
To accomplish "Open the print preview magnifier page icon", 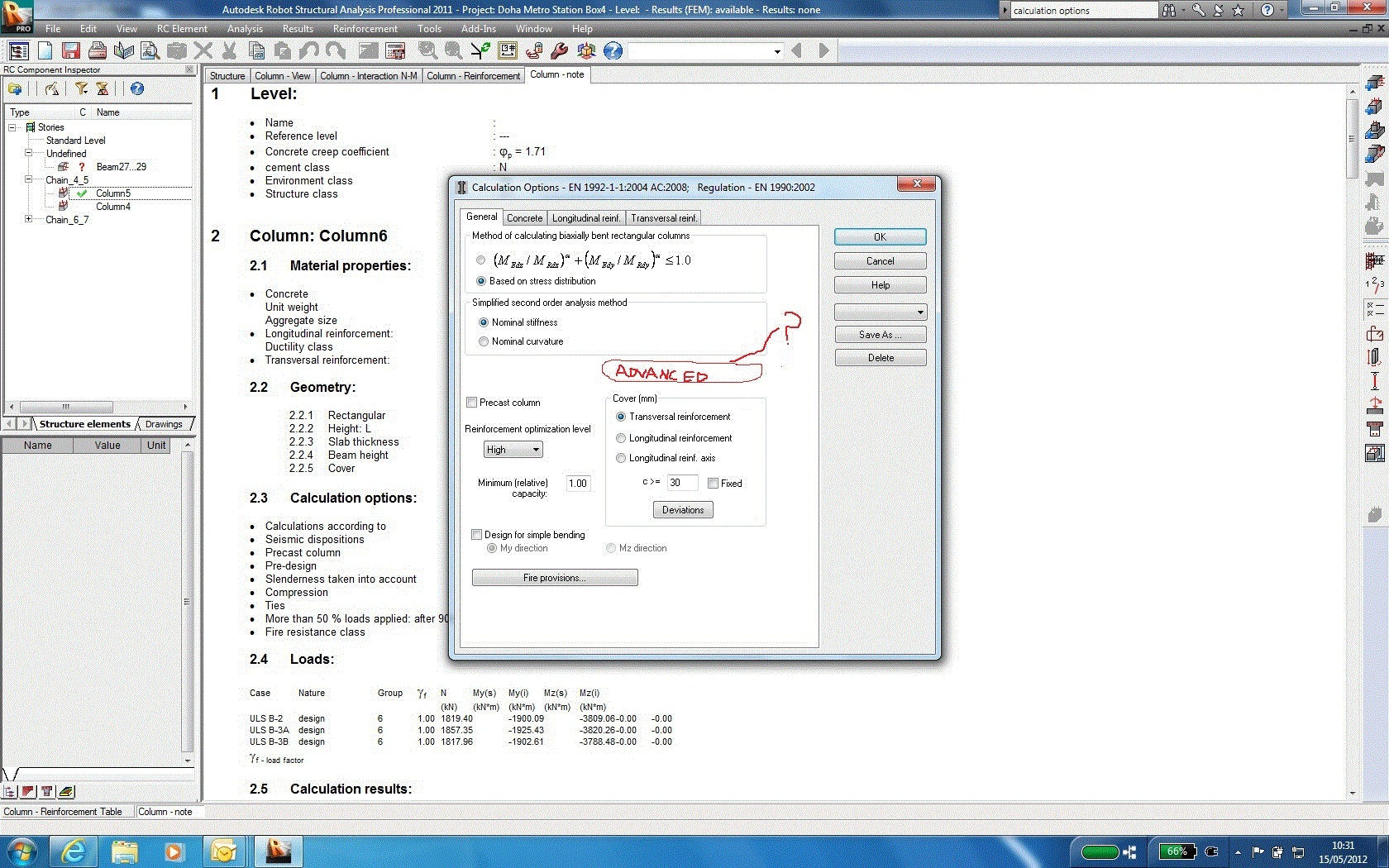I will coord(150,50).
